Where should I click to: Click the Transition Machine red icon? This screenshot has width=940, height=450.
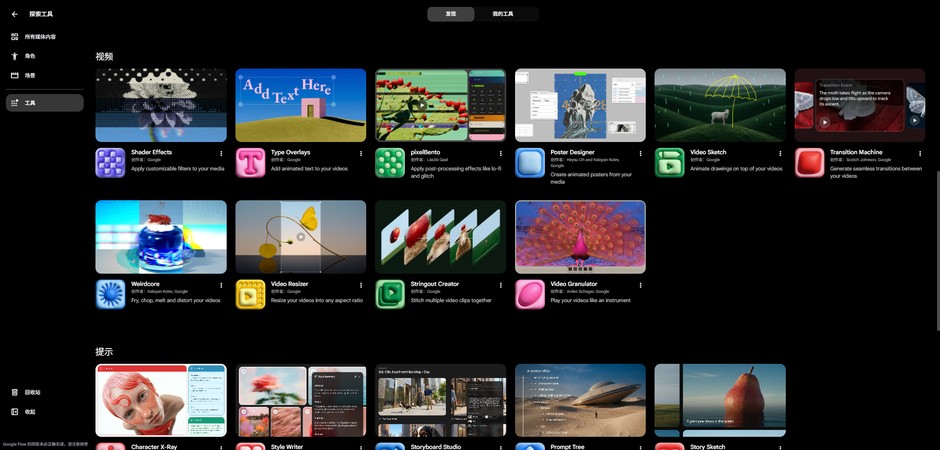pos(810,163)
